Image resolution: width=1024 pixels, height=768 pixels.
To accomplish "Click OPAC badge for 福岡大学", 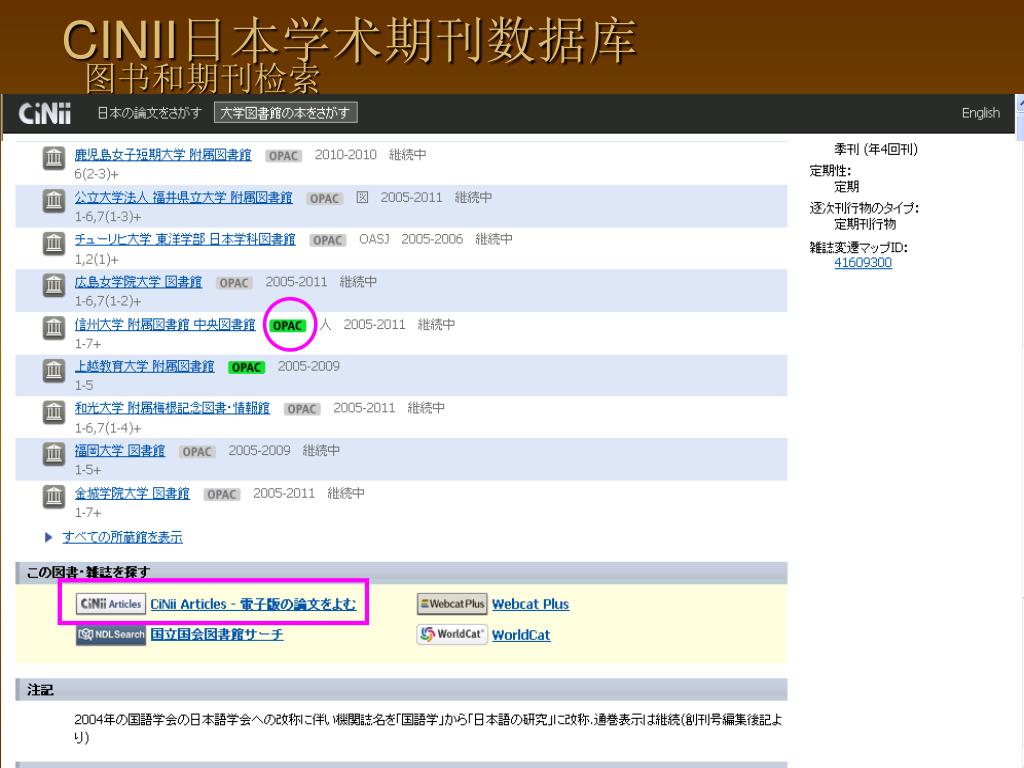I will tap(197, 451).
